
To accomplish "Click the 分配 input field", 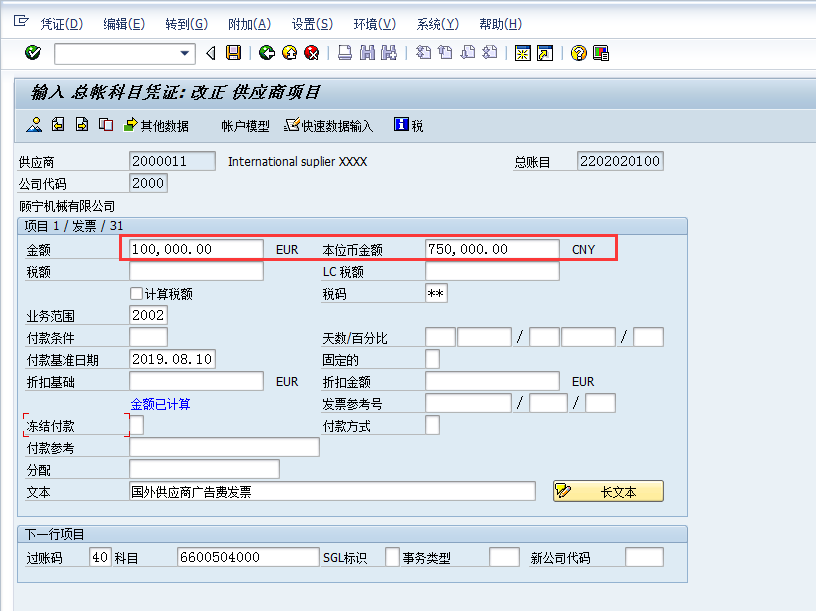I will [x=205, y=469].
